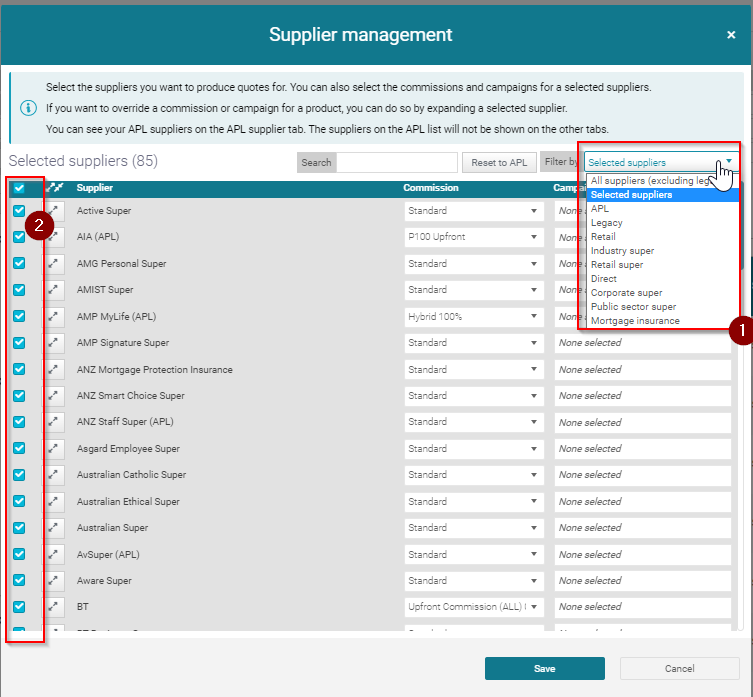Click the AvSuper (APL) supplier name
The height and width of the screenshot is (697, 753).
click(x=108, y=554)
